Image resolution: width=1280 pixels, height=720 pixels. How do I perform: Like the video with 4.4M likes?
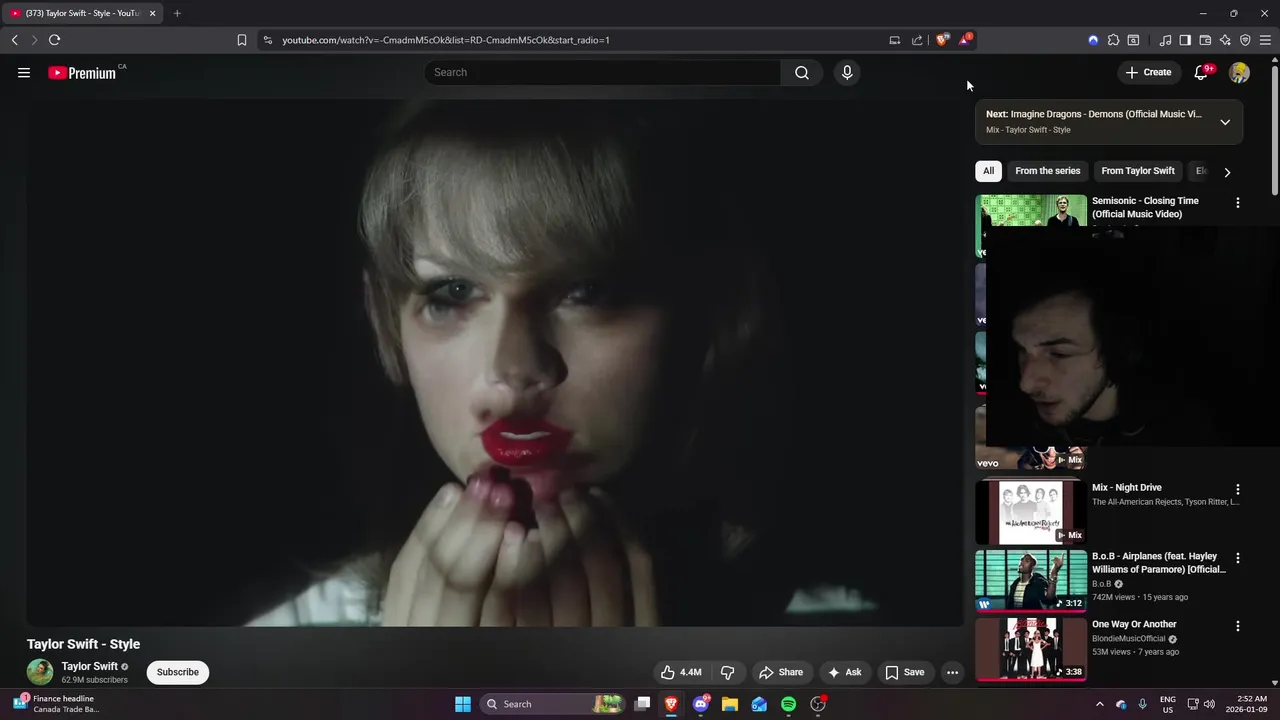[x=681, y=672]
